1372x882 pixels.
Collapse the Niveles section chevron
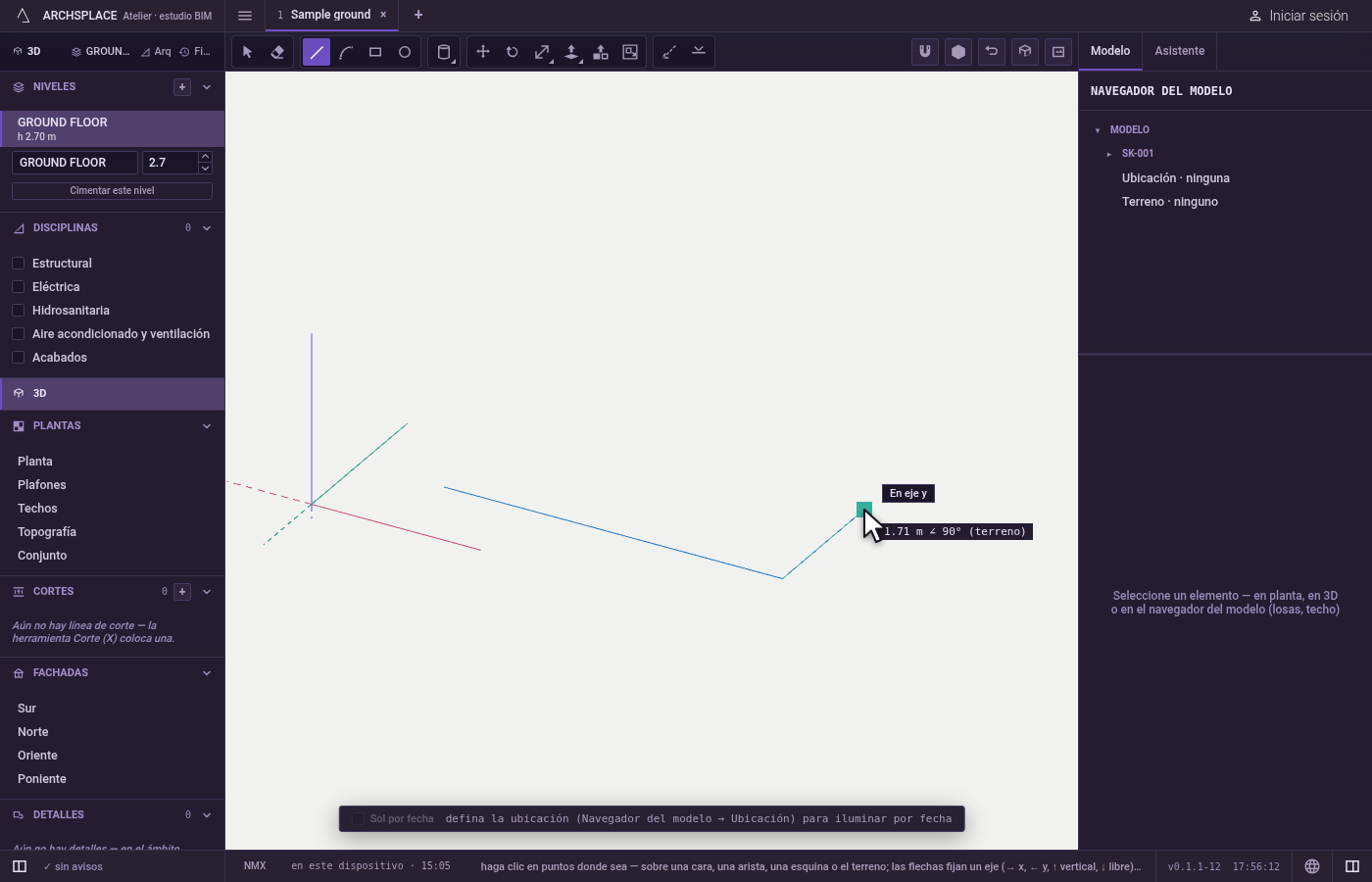207,87
